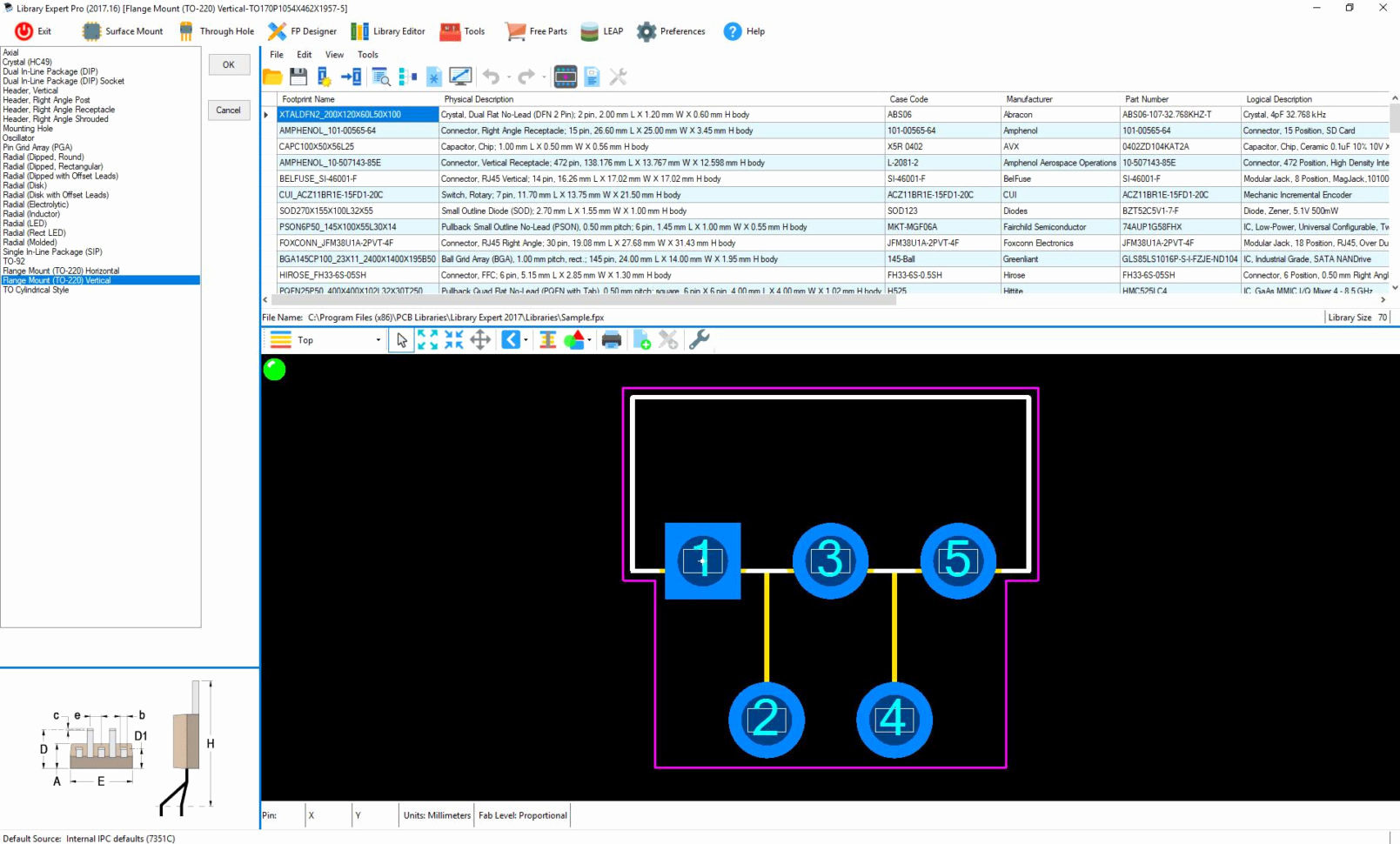Expand the shapes icon dropdown arrow
The width and height of the screenshot is (1400, 844).
point(590,340)
